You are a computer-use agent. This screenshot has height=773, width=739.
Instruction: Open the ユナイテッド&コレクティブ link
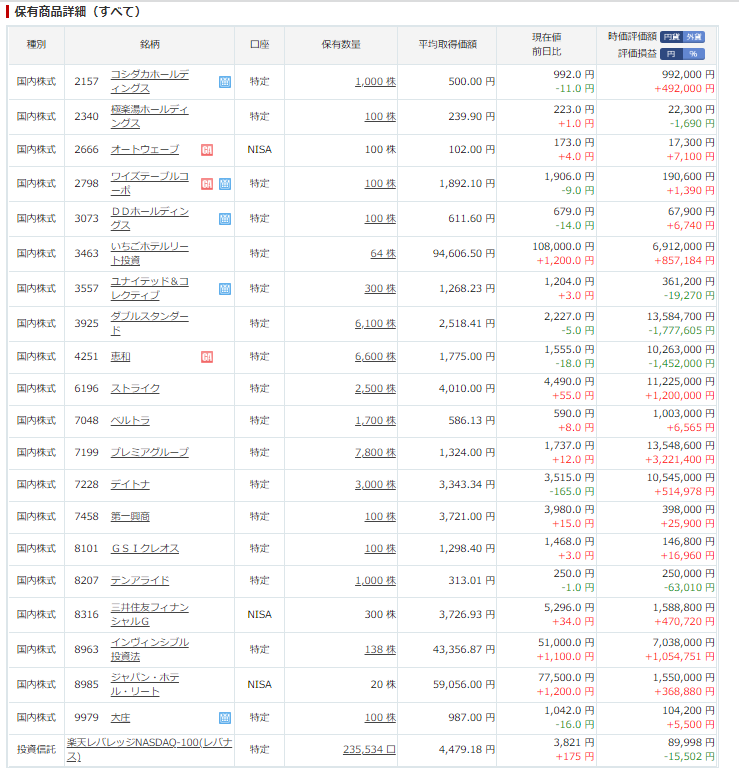coord(149,288)
